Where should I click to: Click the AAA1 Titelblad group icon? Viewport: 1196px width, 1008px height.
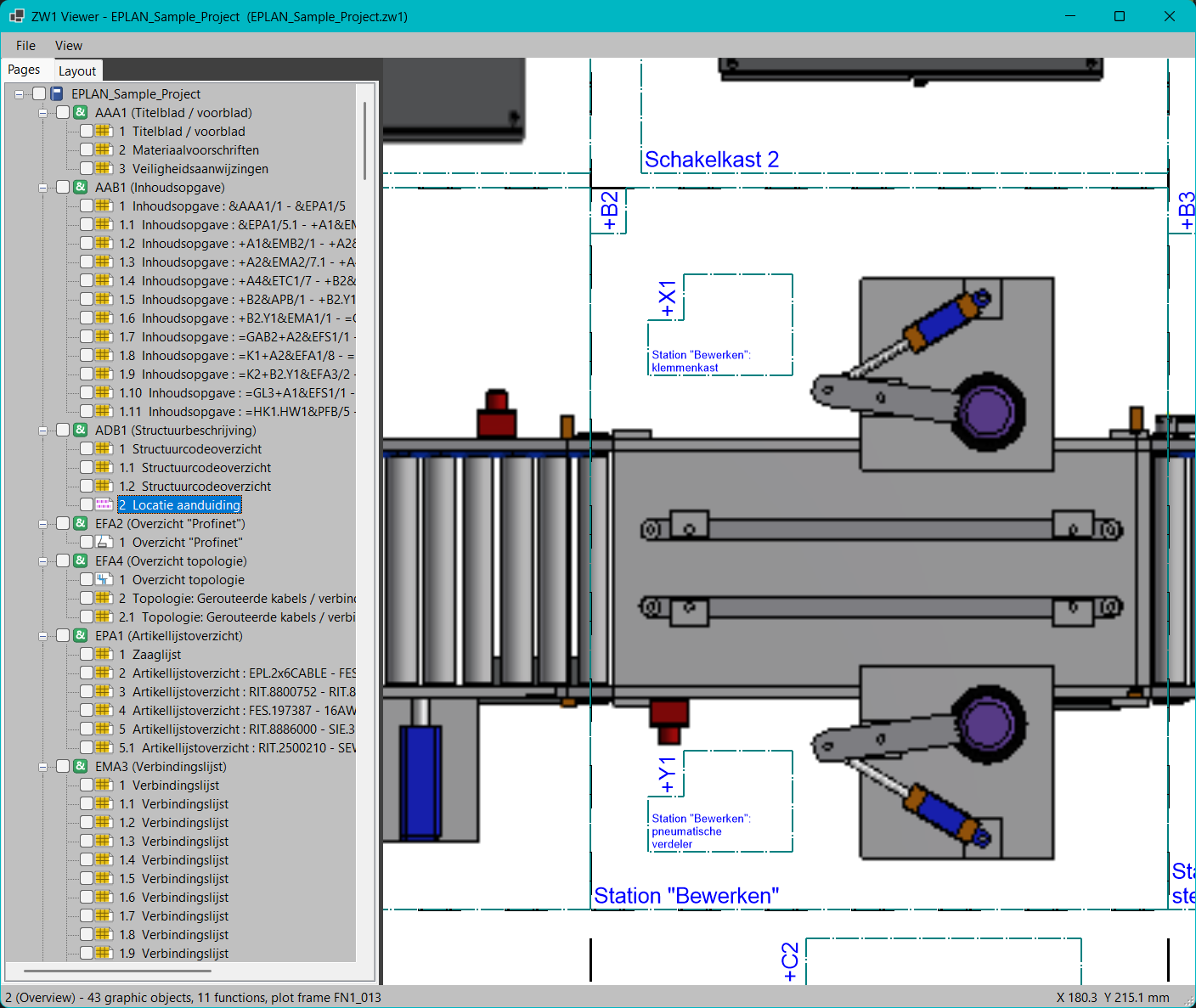81,112
